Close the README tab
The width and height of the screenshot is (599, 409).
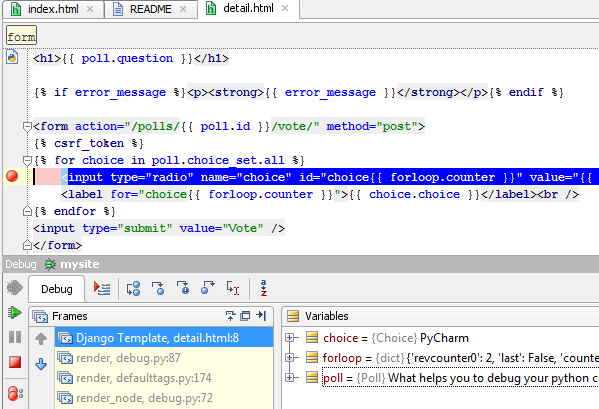[183, 9]
